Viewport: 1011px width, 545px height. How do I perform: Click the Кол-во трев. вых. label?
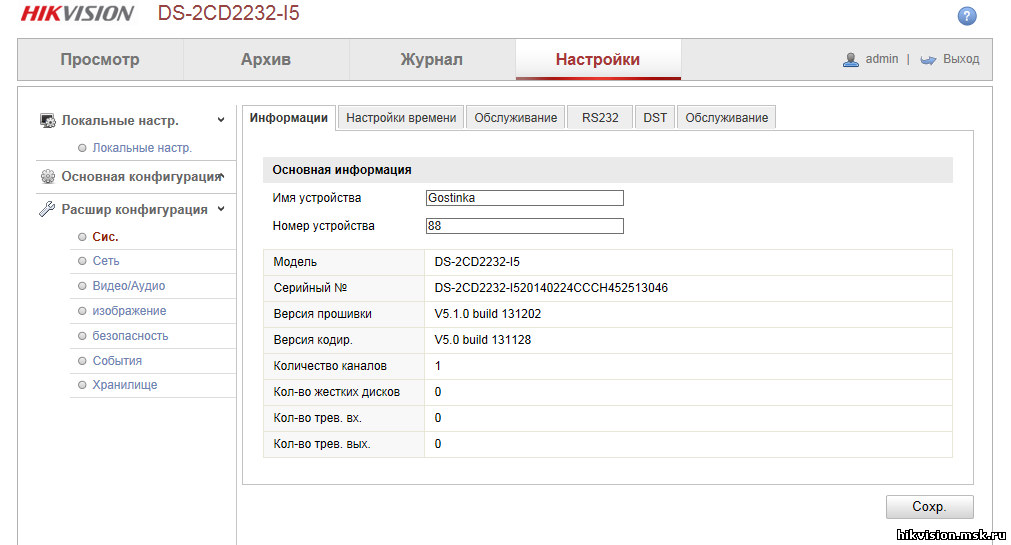[x=322, y=444]
